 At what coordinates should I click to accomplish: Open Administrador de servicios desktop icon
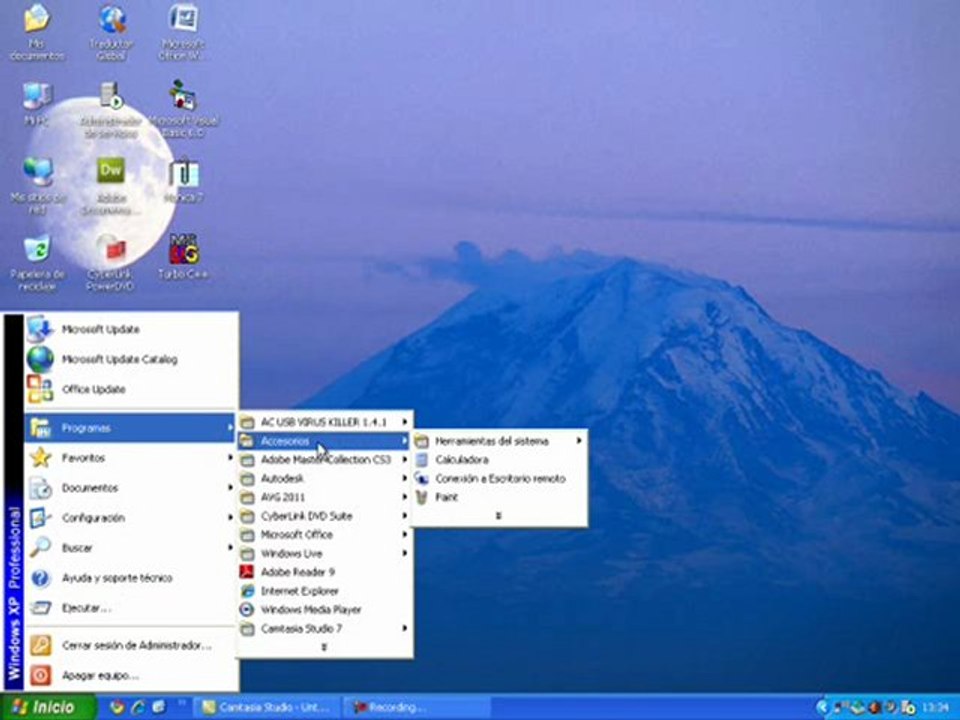(x=110, y=109)
